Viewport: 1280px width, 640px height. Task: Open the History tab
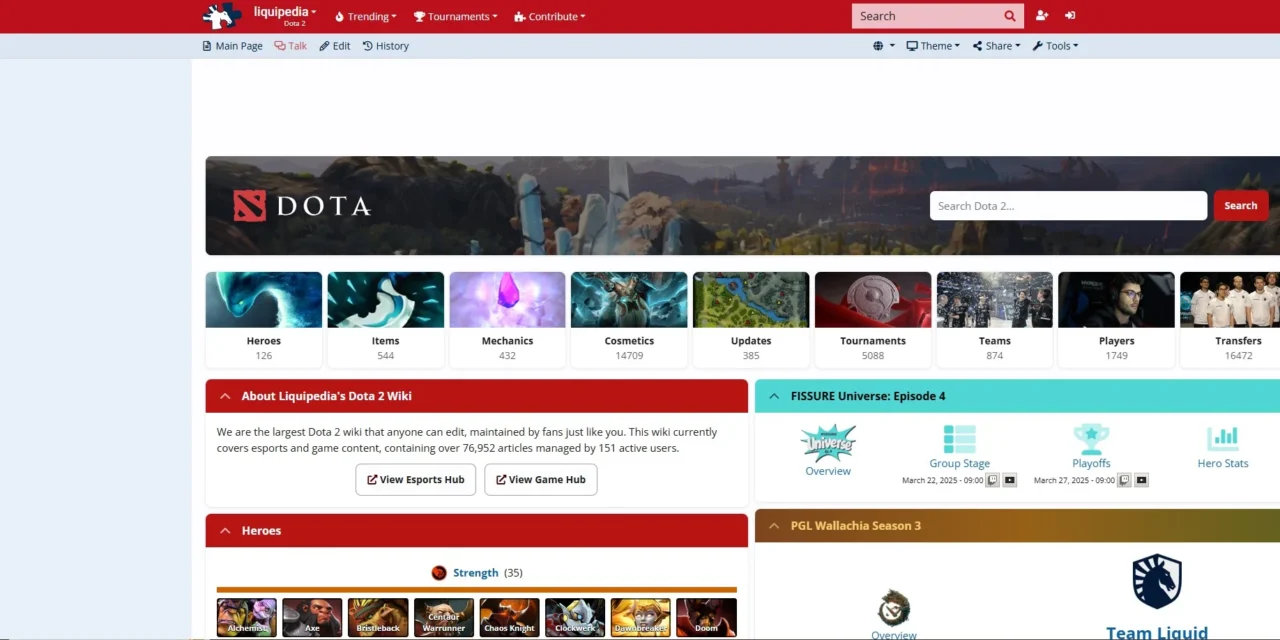tap(386, 46)
